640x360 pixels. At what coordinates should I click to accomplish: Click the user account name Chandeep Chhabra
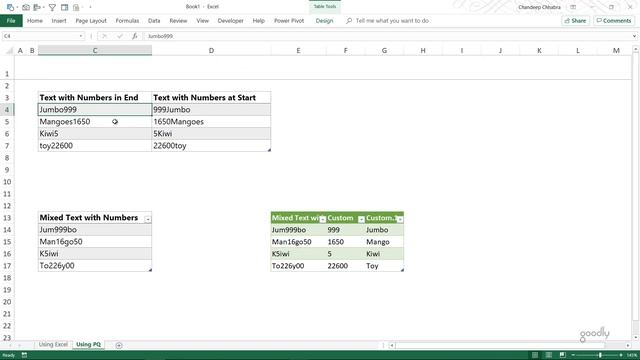[x=539, y=7]
